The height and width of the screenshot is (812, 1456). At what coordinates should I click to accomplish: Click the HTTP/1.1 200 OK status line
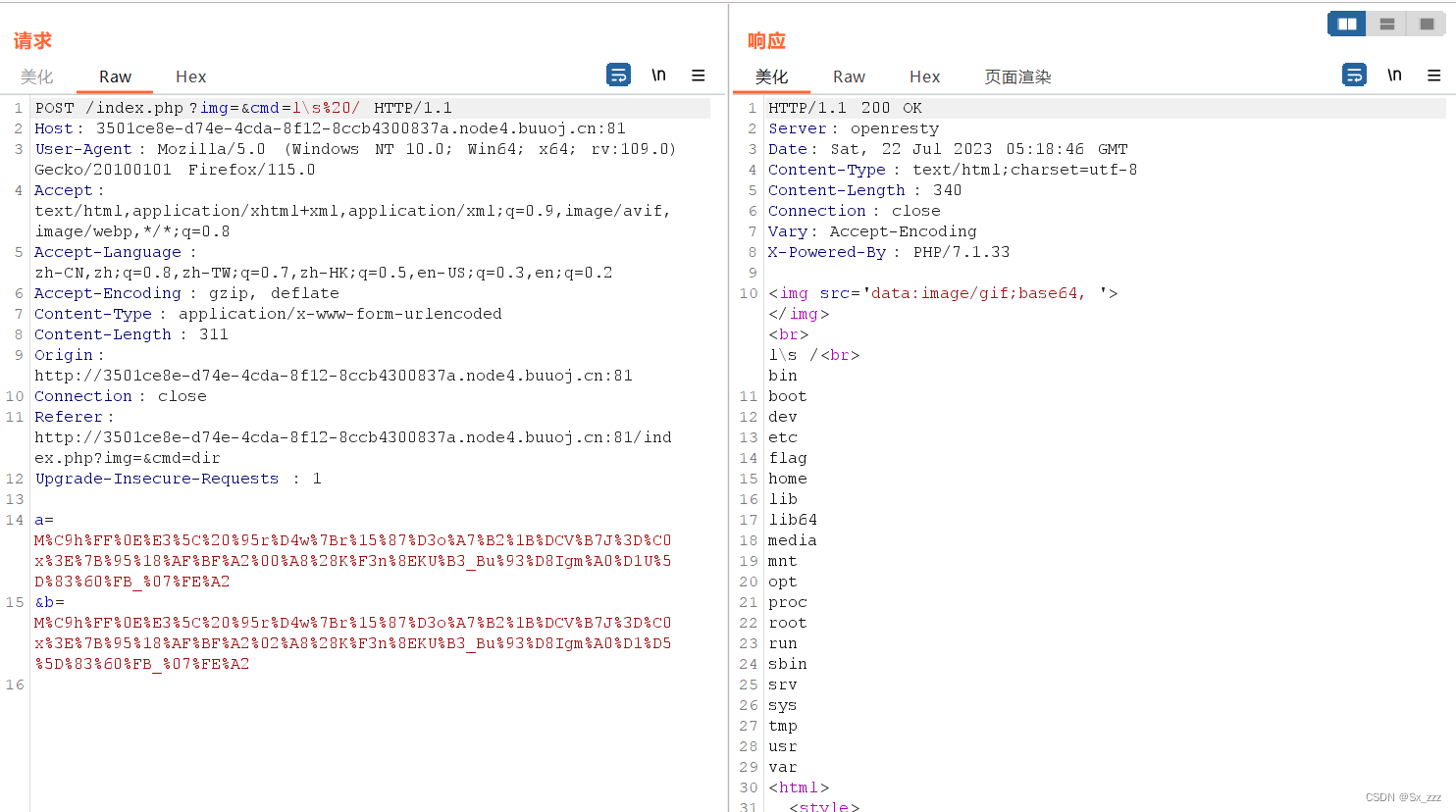[x=845, y=108]
